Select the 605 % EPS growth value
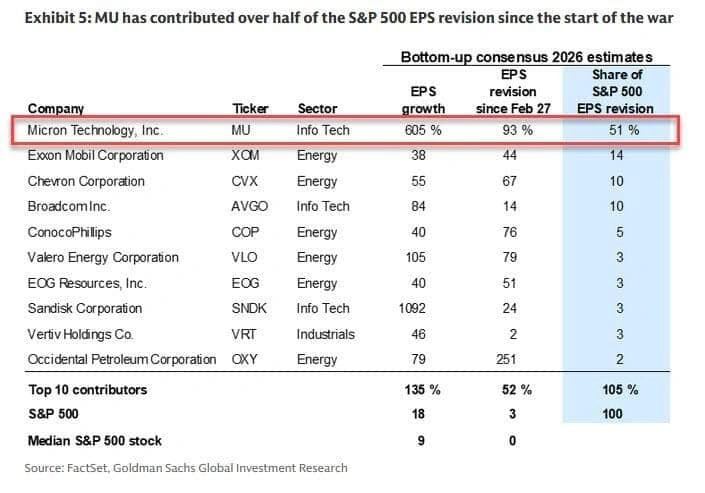 coord(423,130)
